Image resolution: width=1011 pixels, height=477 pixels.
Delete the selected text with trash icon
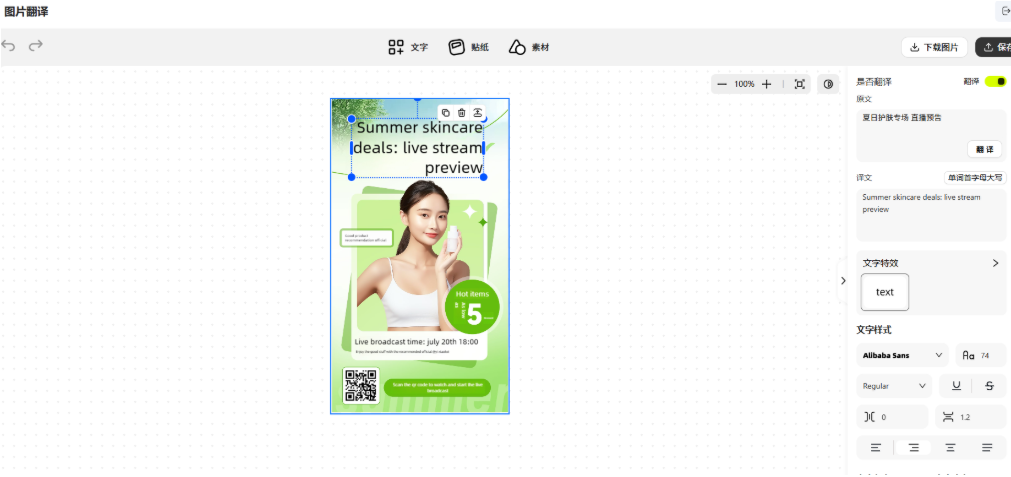pyautogui.click(x=462, y=113)
